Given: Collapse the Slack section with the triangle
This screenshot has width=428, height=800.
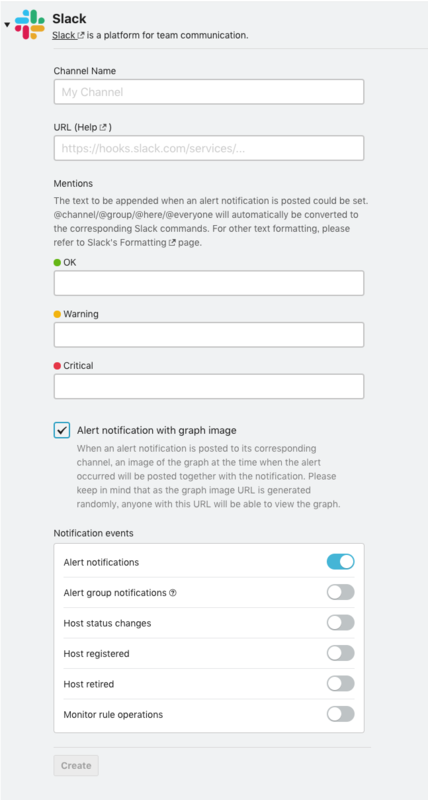Looking at the screenshot, I should tap(7, 25).
